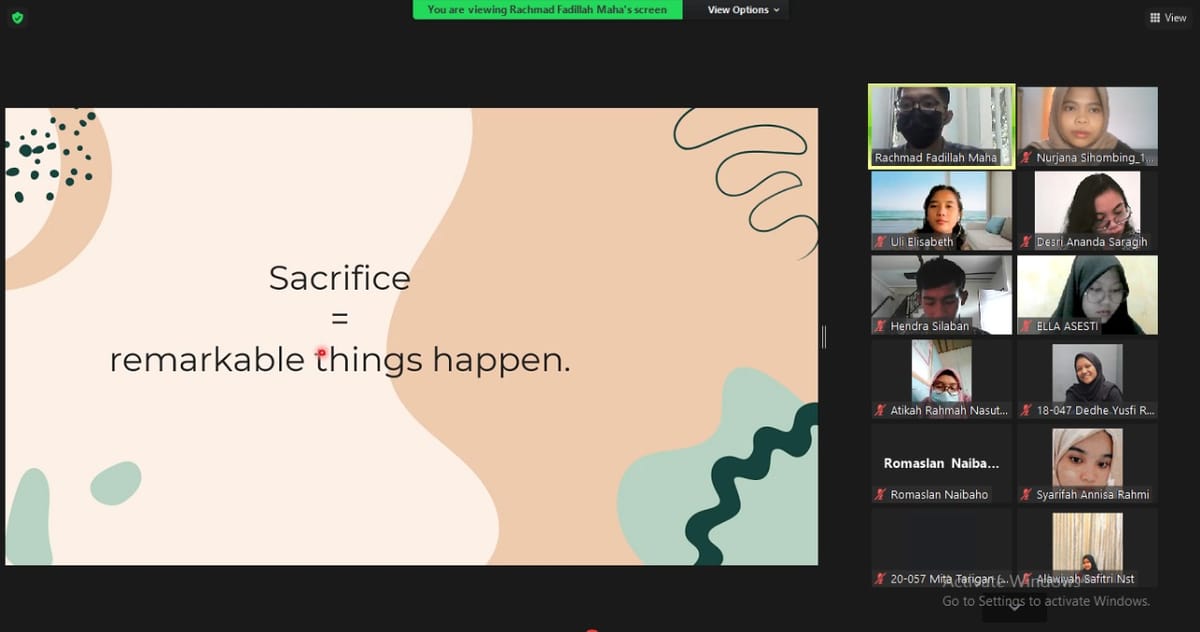The width and height of the screenshot is (1200, 632).
Task: Click the muted mic icon beside 20-057 Mita Tarigan
Action: click(880, 578)
